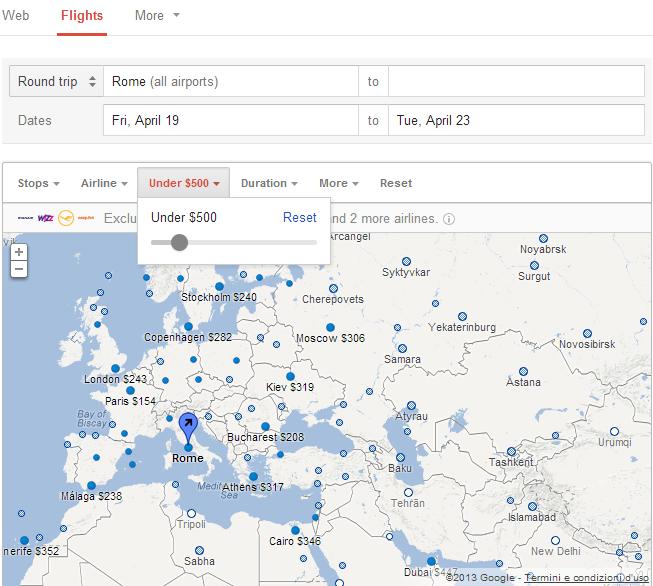This screenshot has width=653, height=586.
Task: Click the Ryanair logo icon
Action: point(25,218)
